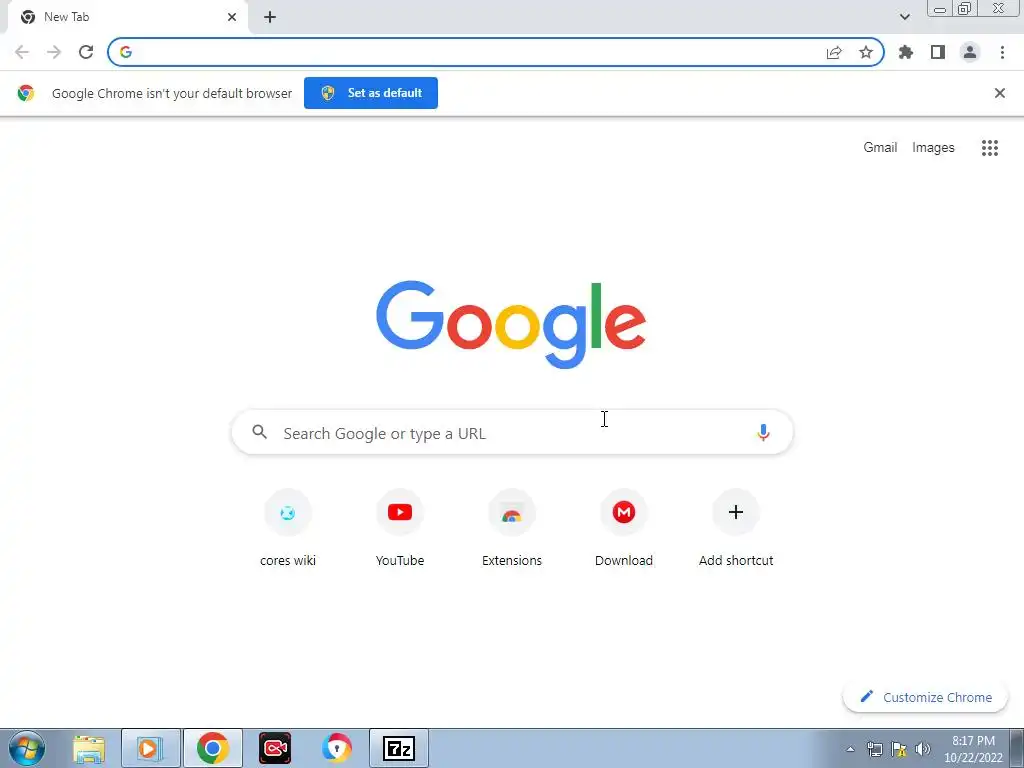Launch the media player taskbar icon
Image resolution: width=1024 pixels, height=768 pixels.
click(150, 748)
